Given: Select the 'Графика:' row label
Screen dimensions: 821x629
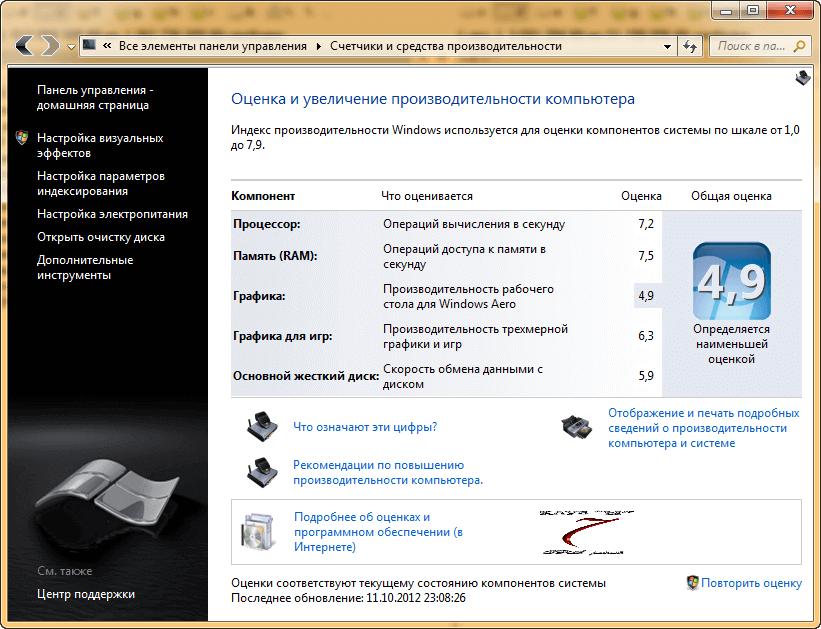Looking at the screenshot, I should point(259,296).
